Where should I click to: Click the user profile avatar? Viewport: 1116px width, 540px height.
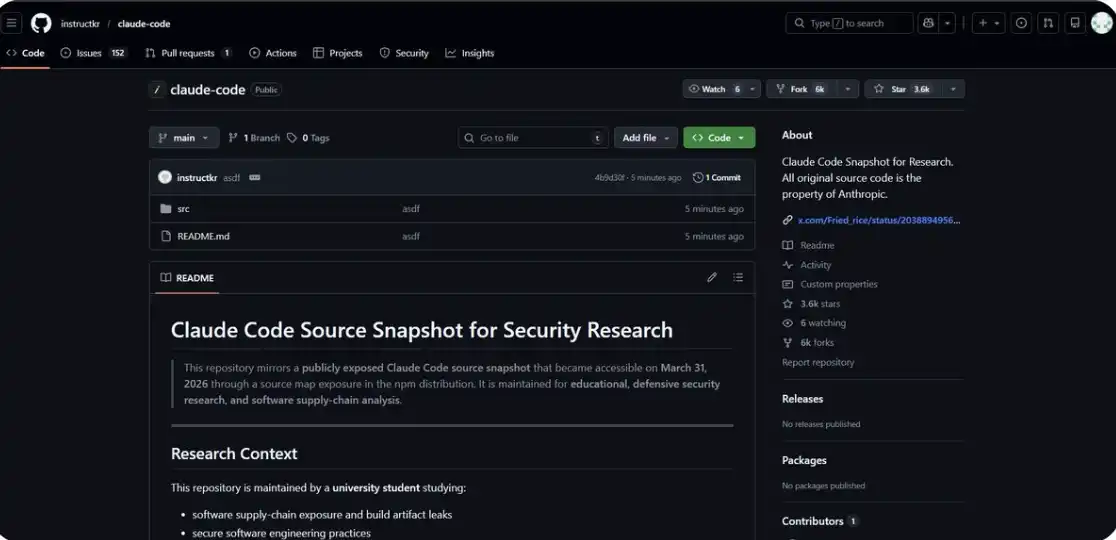click(1101, 23)
